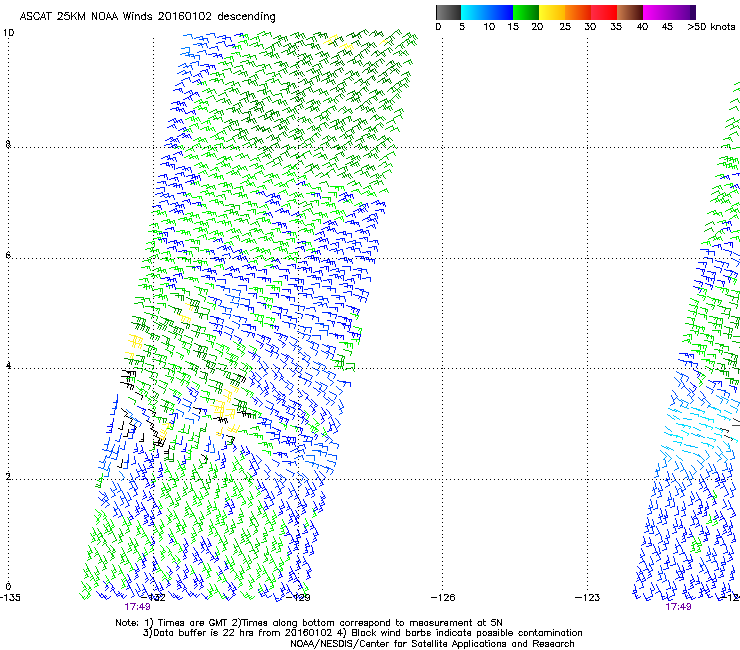Click the latitude axis label '2'

8,476
